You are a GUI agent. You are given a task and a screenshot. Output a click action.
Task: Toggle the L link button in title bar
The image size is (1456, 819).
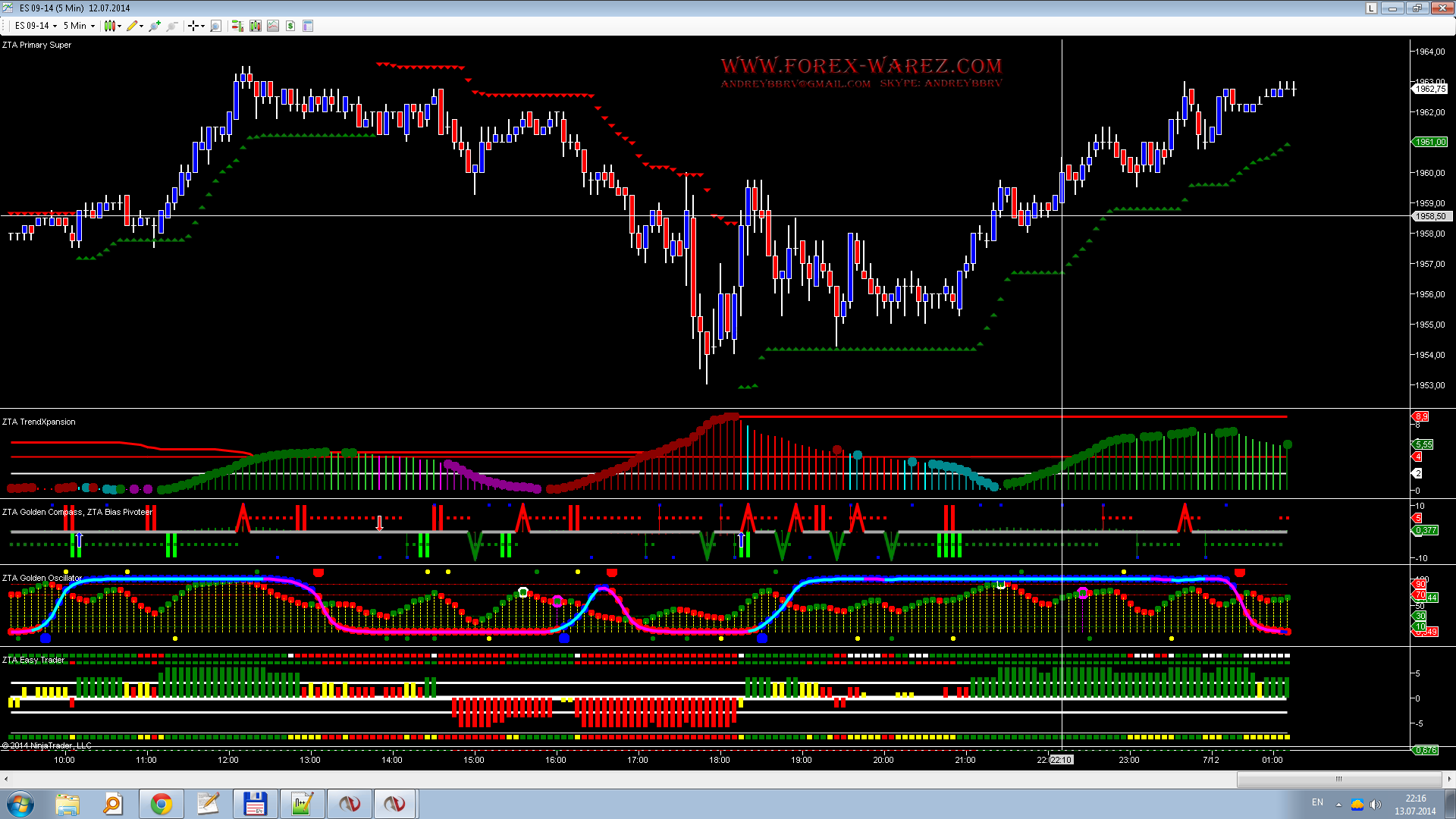(1371, 8)
